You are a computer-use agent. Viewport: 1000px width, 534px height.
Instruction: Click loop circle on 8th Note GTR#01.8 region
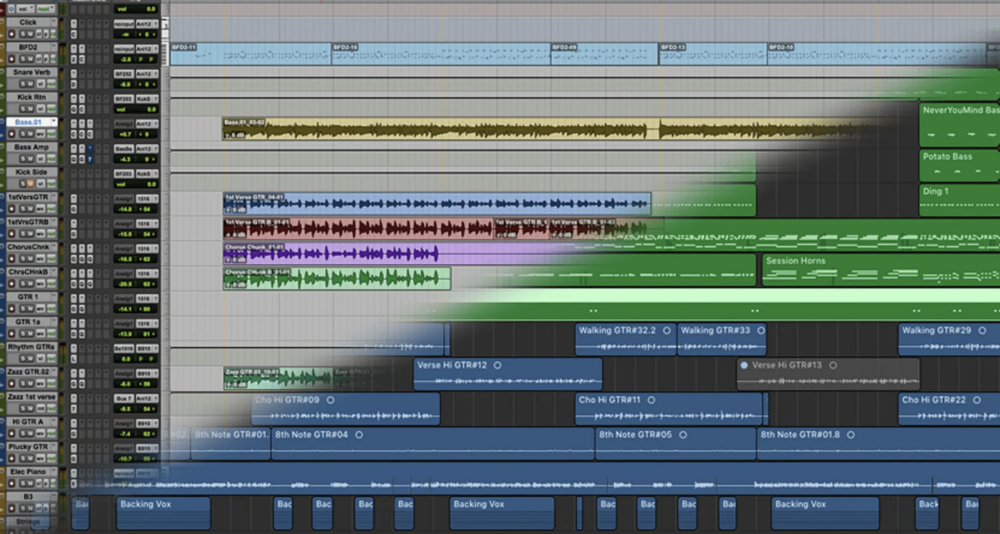[851, 435]
